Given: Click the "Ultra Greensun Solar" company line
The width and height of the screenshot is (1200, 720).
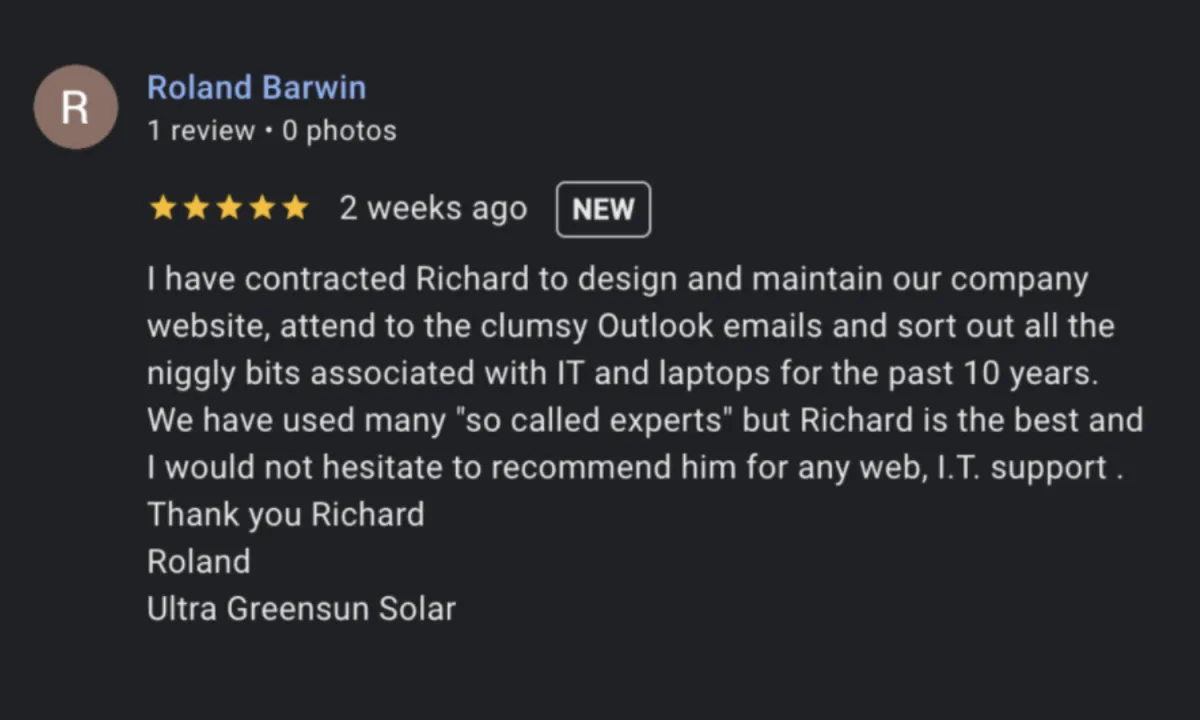Looking at the screenshot, I should pos(301,608).
